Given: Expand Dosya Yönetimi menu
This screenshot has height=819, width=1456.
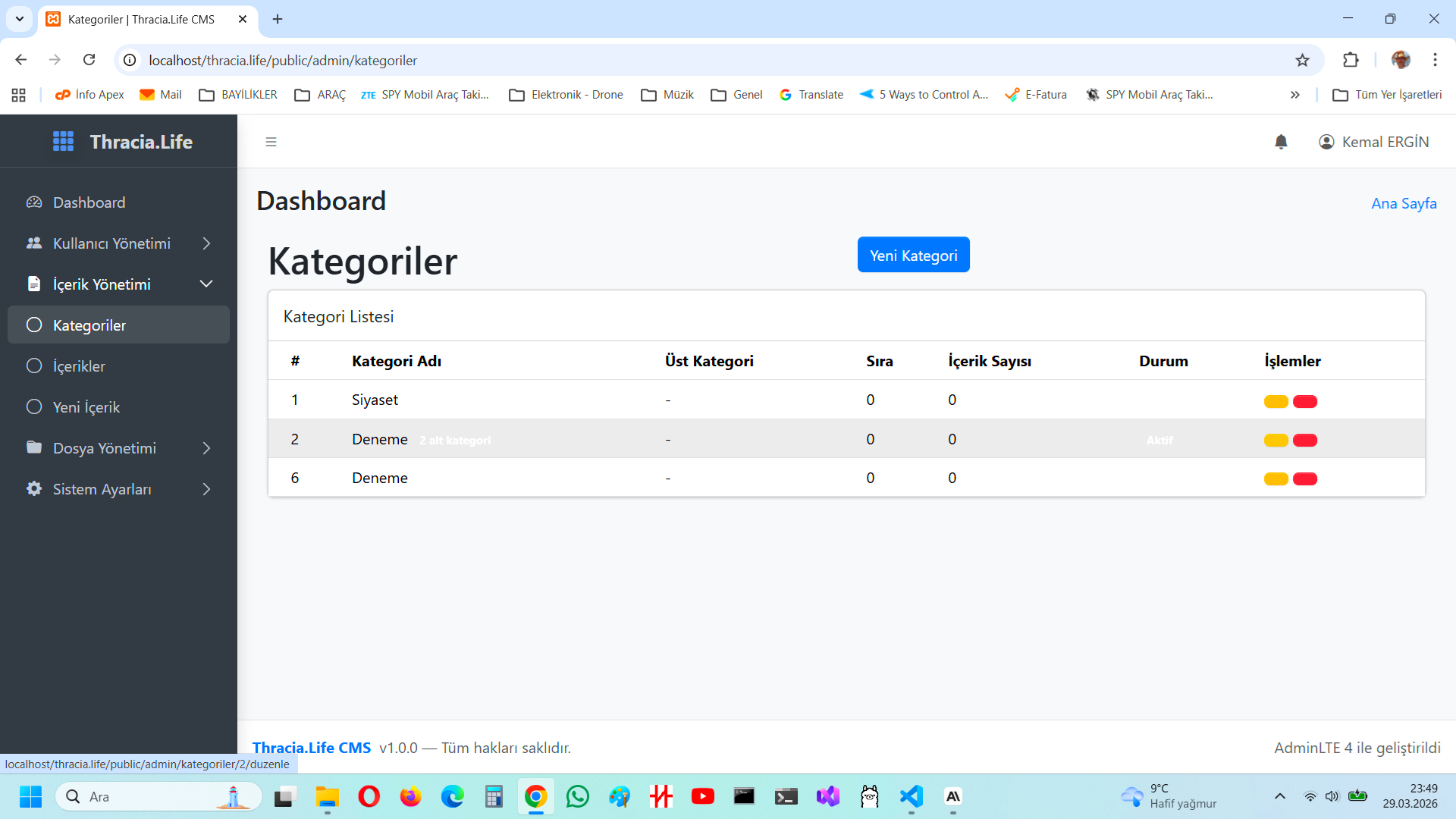Looking at the screenshot, I should [x=118, y=448].
